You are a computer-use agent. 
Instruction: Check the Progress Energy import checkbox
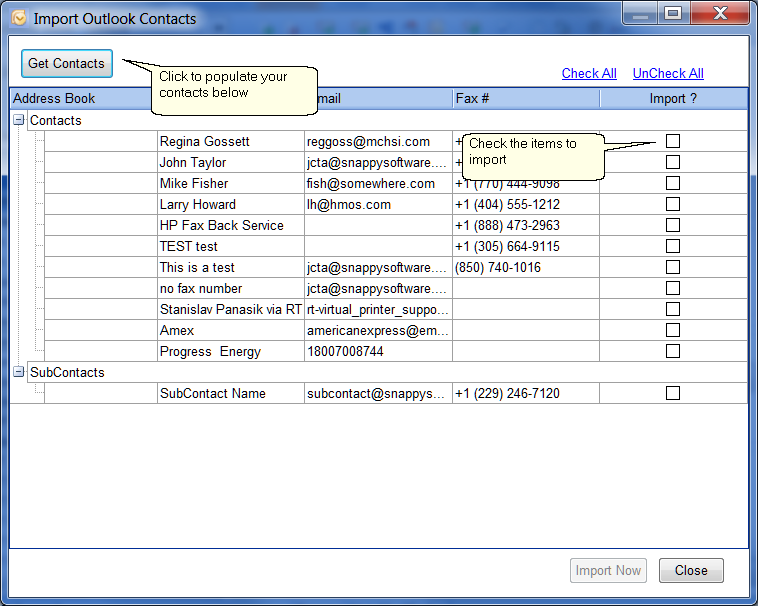673,351
